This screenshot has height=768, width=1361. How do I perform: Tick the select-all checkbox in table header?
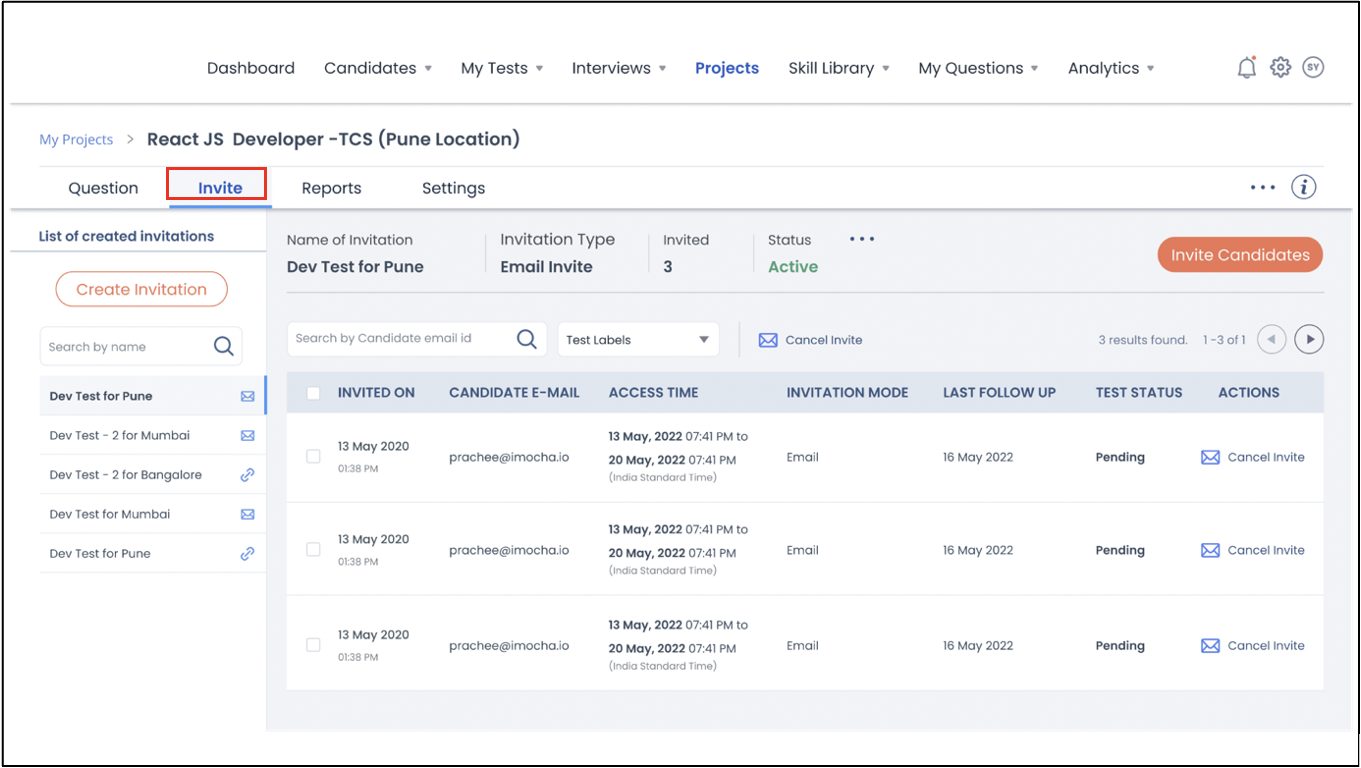point(313,393)
